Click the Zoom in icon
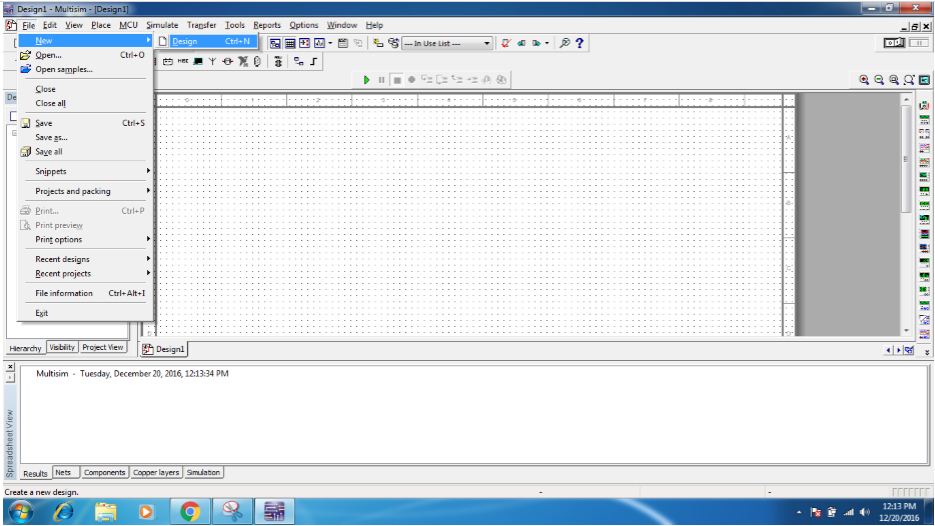Viewport: 935px width, 526px height. [863, 79]
